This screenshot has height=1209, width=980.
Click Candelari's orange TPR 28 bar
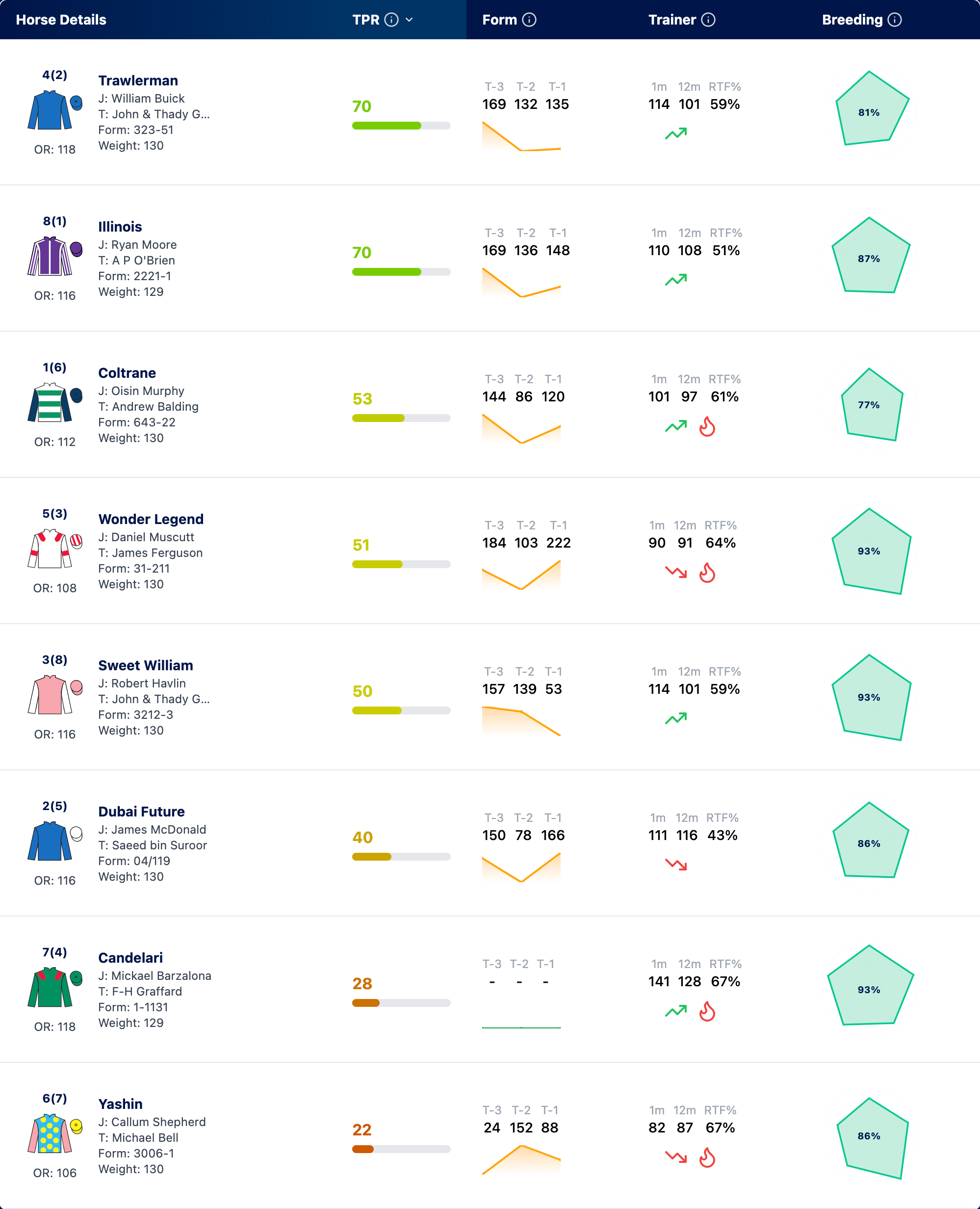[401, 1003]
